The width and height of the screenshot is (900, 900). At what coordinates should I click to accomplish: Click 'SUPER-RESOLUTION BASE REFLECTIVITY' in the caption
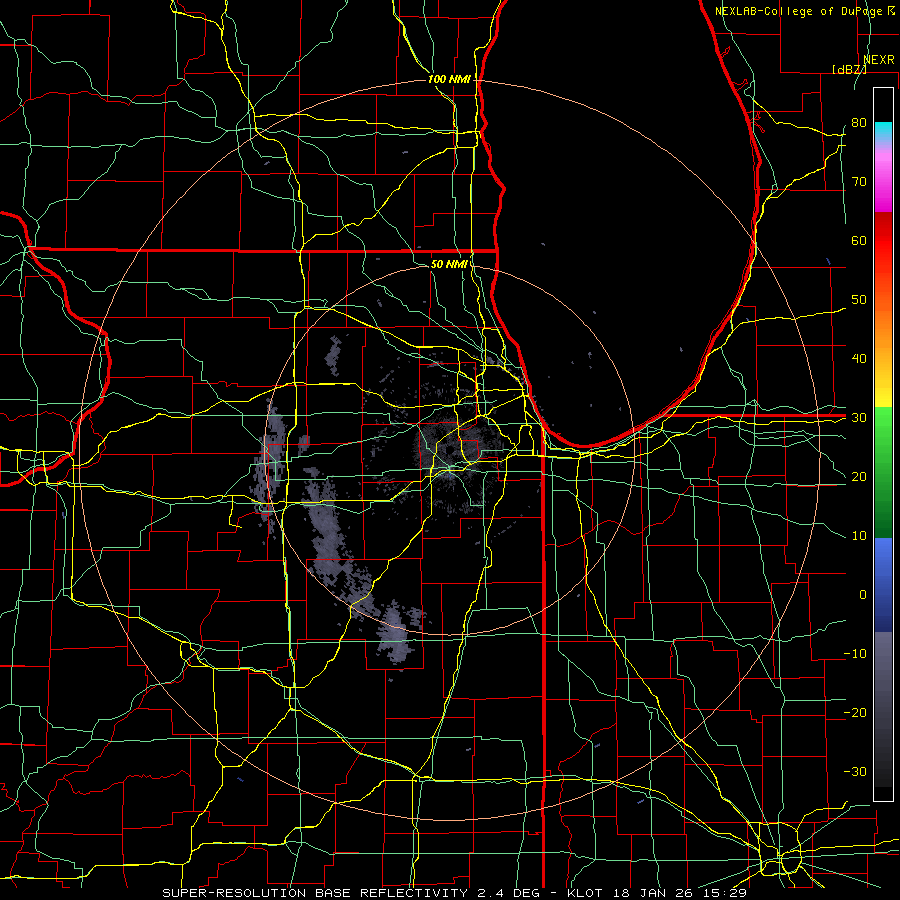pyautogui.click(x=315, y=893)
